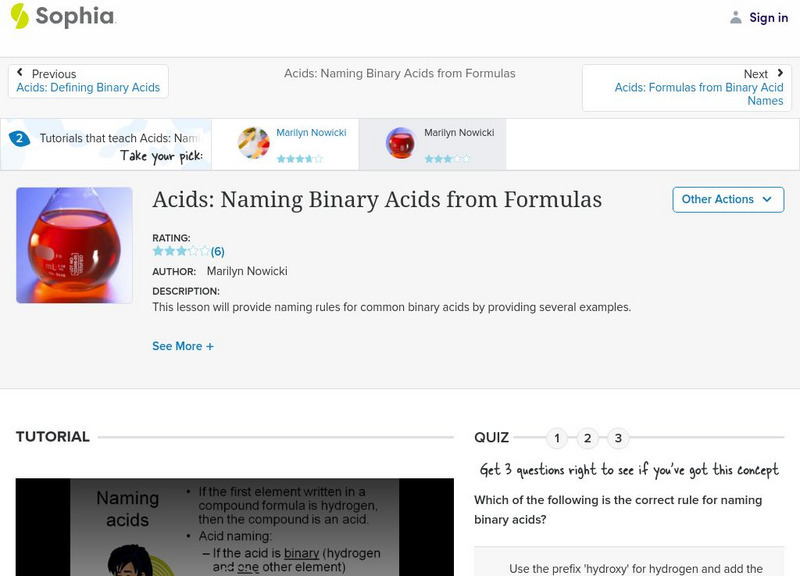Select quiz step circle 2

coord(587,437)
